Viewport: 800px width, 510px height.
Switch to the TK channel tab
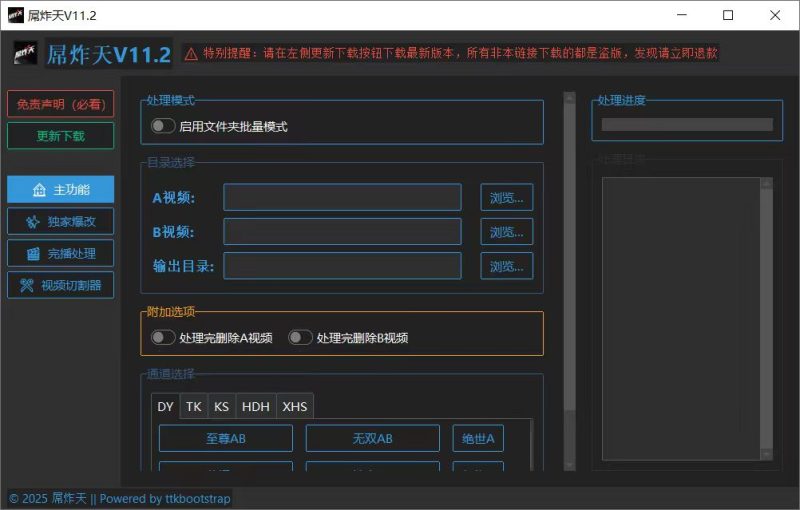pos(194,406)
